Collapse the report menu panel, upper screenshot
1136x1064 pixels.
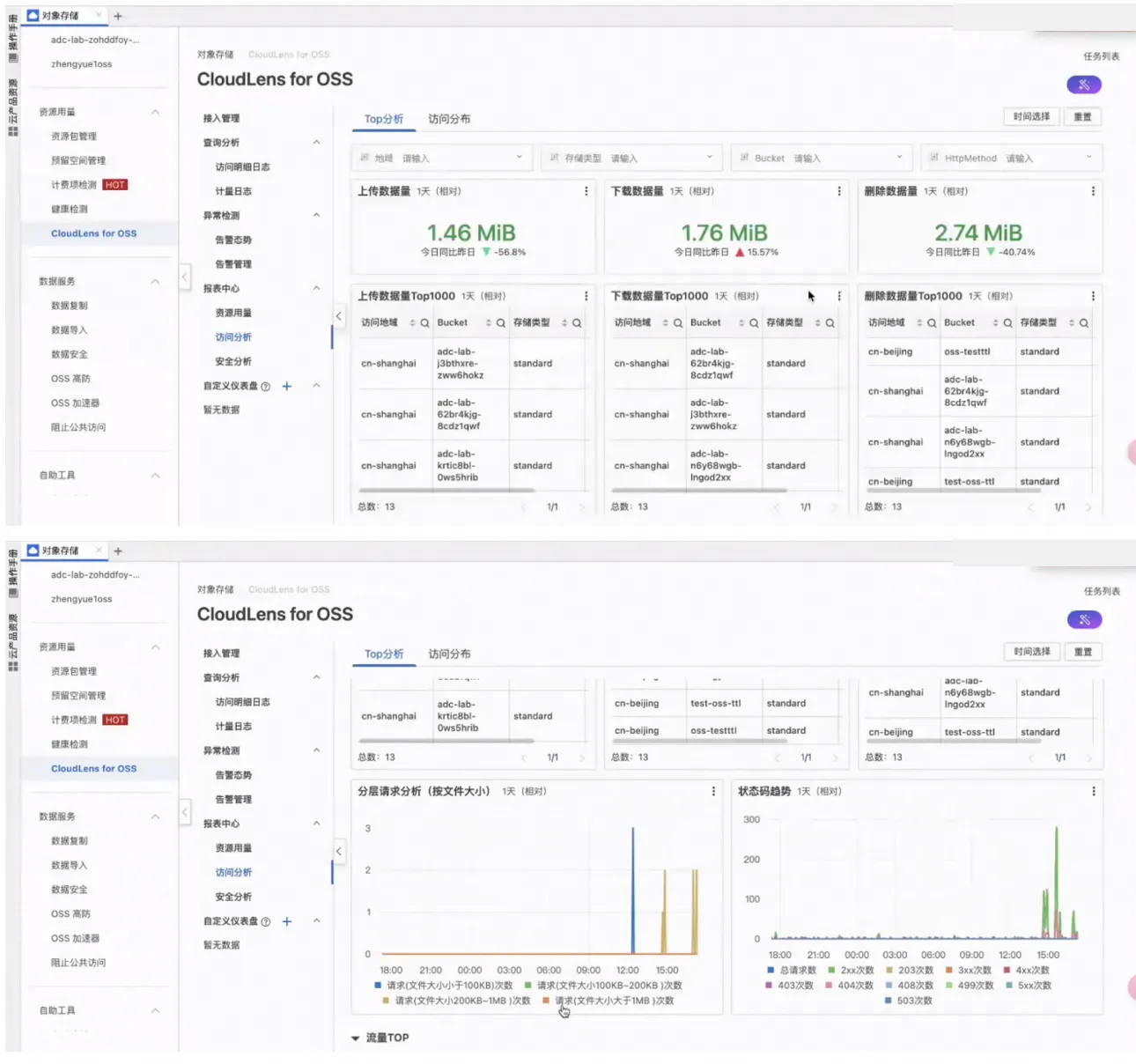339,315
